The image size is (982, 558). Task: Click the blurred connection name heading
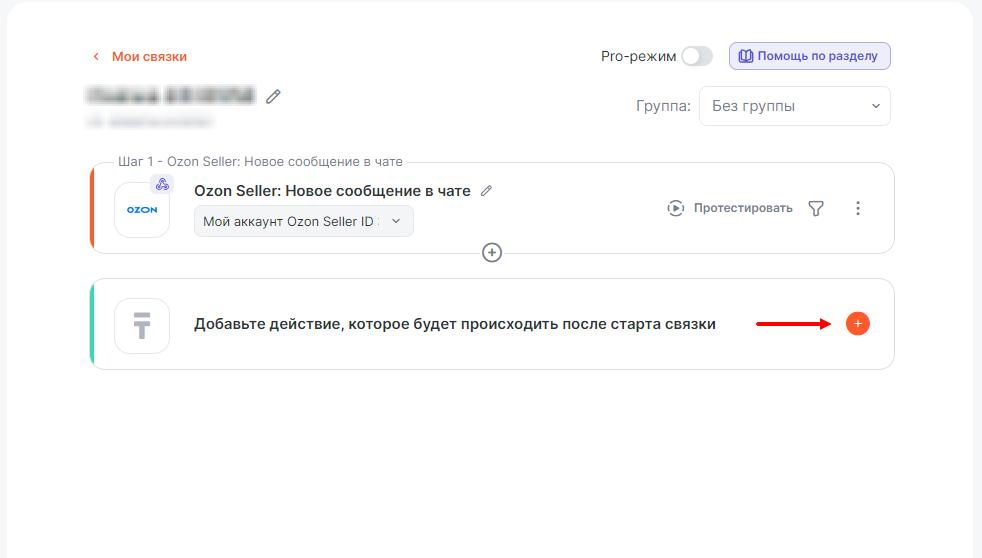(170, 96)
